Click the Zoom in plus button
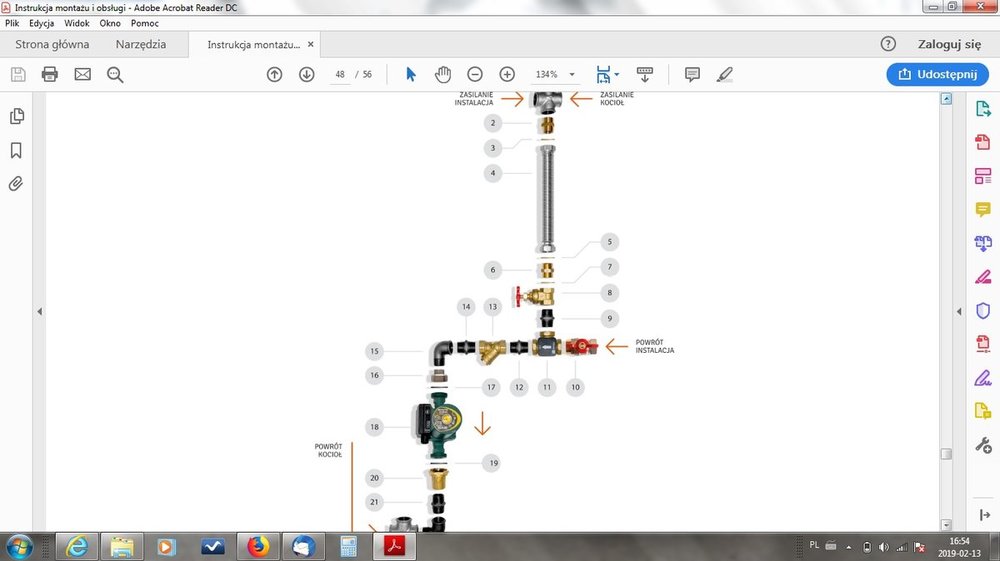This screenshot has height=561, width=1000. pyautogui.click(x=507, y=74)
